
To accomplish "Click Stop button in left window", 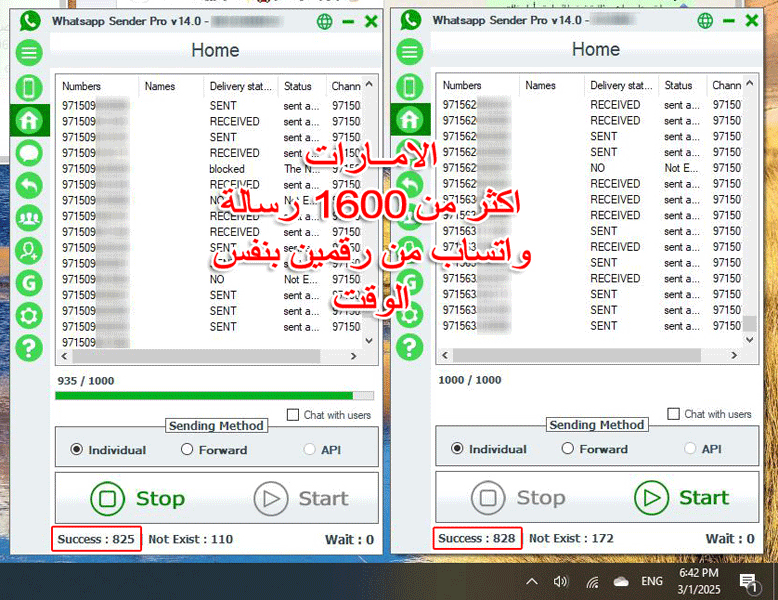I will pos(137,498).
